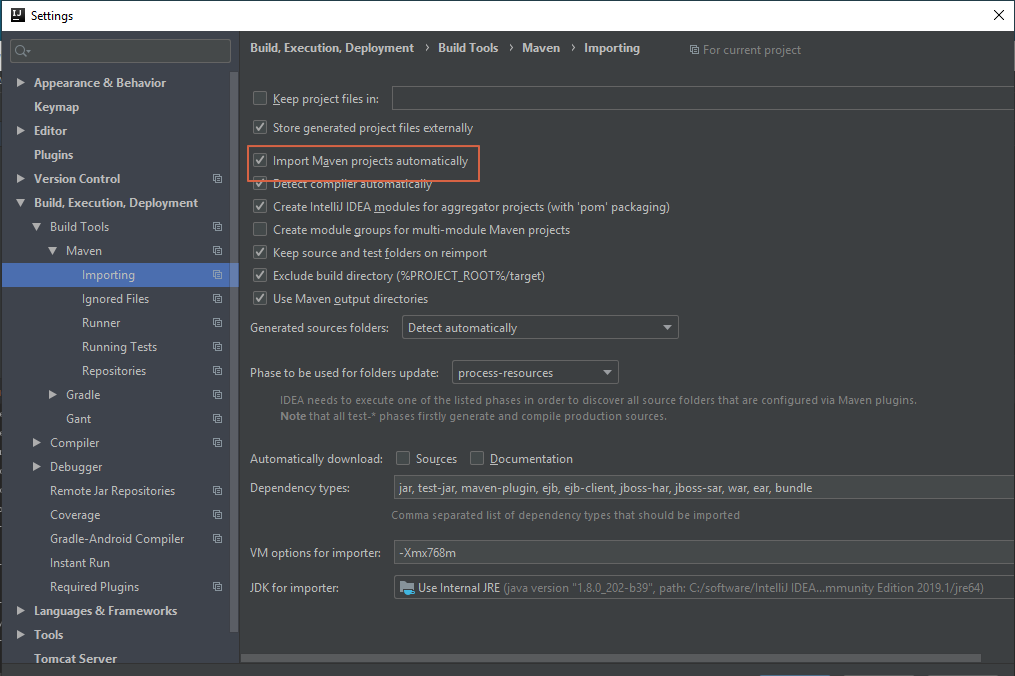This screenshot has width=1015, height=676.
Task: Expand the Debugger node arrow
Action: coord(37,466)
